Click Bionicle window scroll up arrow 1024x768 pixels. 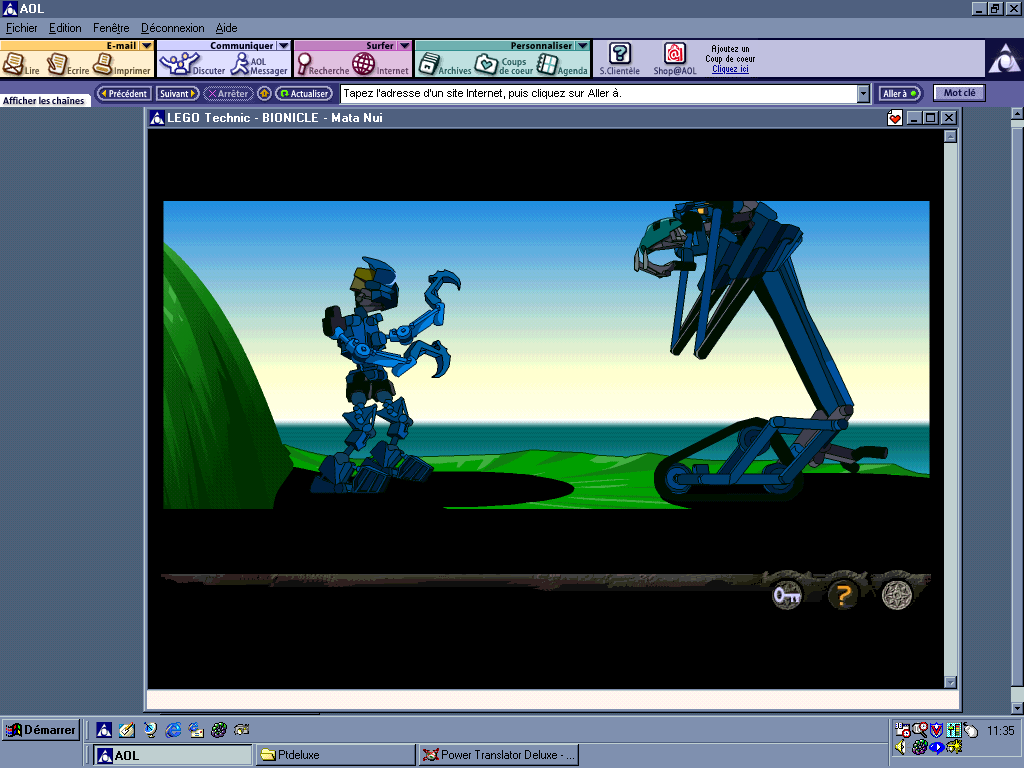click(x=951, y=136)
